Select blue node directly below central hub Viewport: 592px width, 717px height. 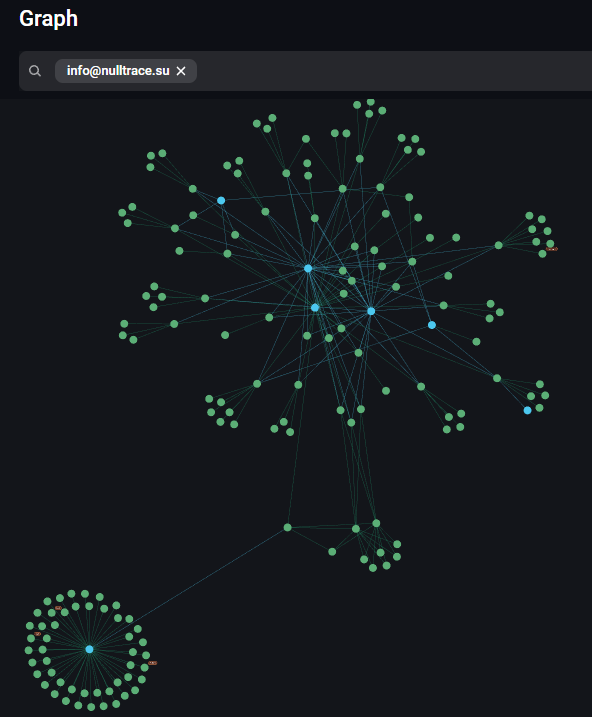tap(315, 308)
